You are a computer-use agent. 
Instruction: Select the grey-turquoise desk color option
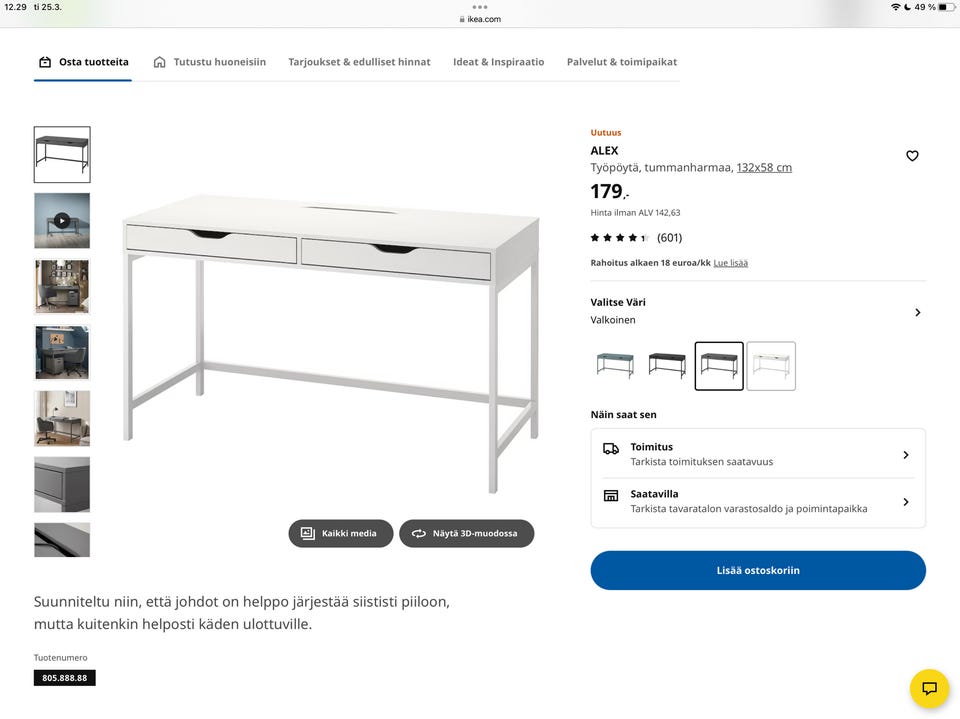click(x=615, y=366)
